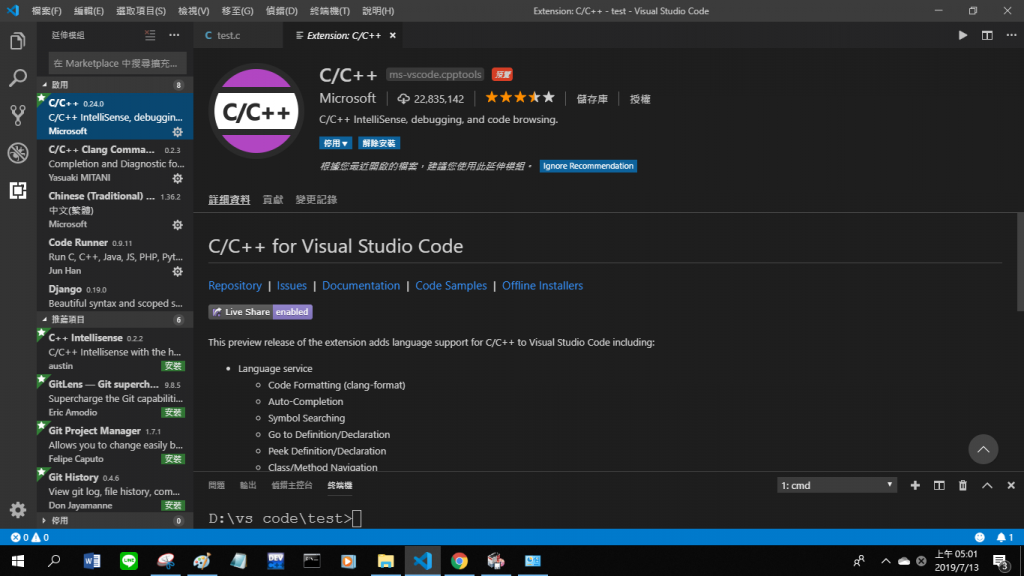Screen dimensions: 1024x576
Task: Open the Issues link
Action: [x=291, y=285]
